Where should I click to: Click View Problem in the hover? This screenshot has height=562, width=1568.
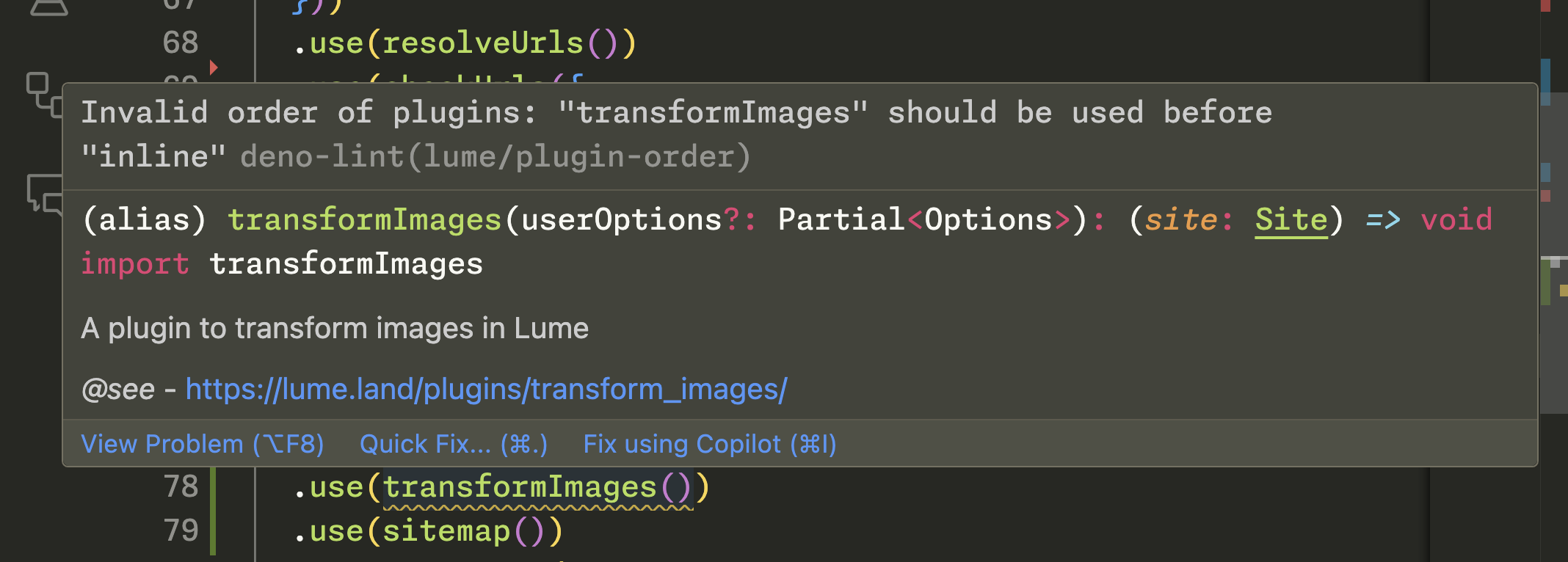(202, 444)
